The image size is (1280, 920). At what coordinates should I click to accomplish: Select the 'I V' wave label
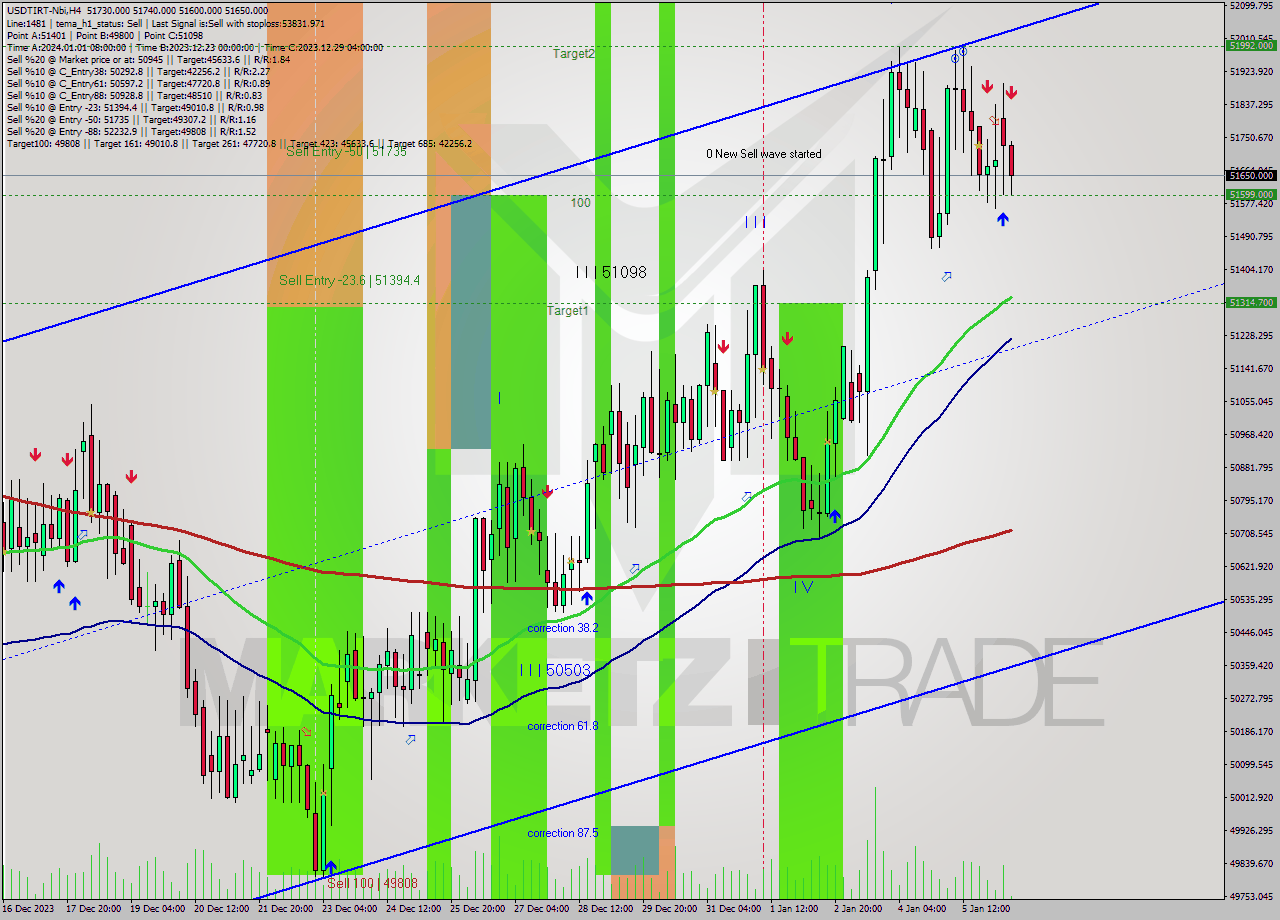click(x=804, y=587)
